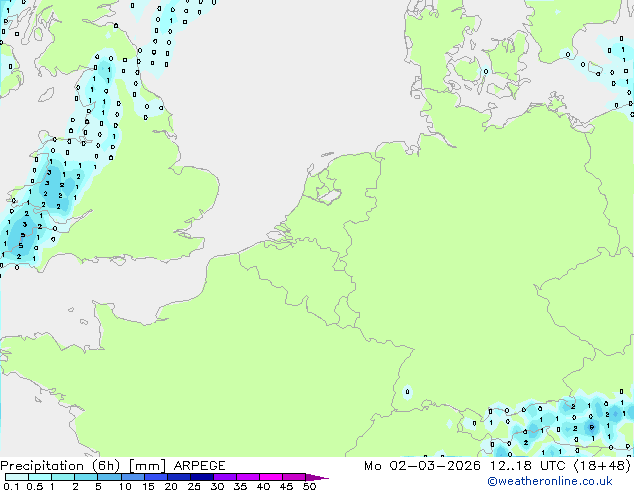Click the '0.5' legend label
Screen dimensions: 634x490
(35, 486)
